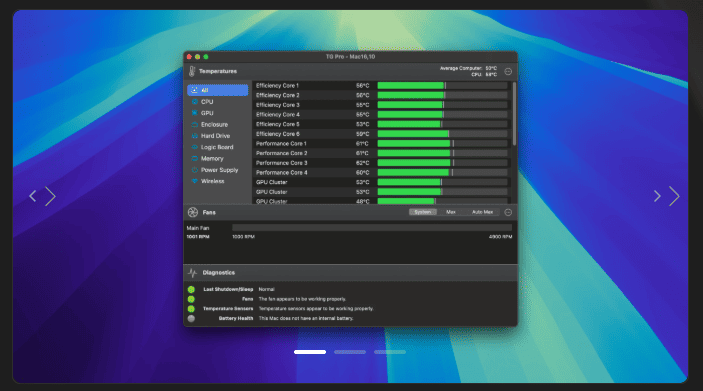The width and height of the screenshot is (703, 391).
Task: Select the Efficiency Core 2 row label
Action: [x=278, y=96]
